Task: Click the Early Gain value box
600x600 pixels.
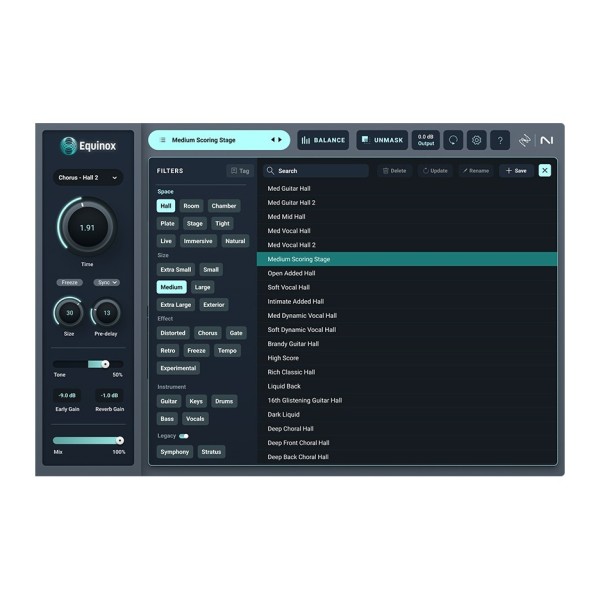Action: coord(67,395)
